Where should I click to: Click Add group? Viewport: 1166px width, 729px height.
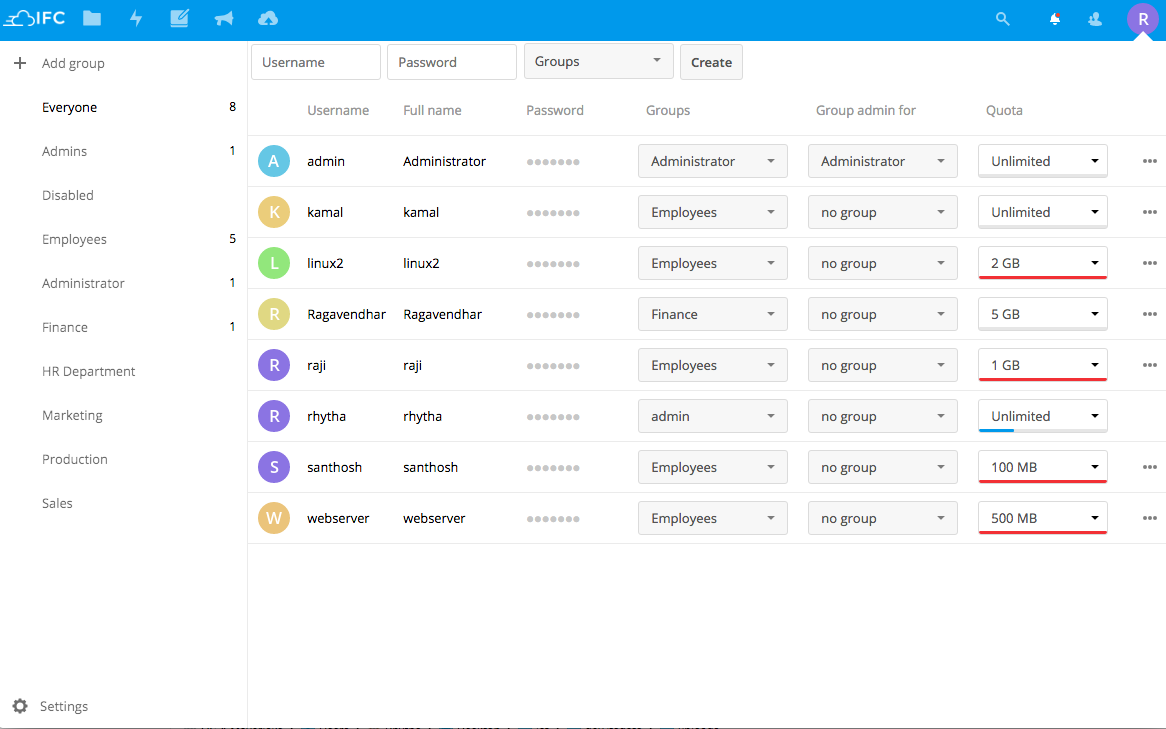click(73, 63)
